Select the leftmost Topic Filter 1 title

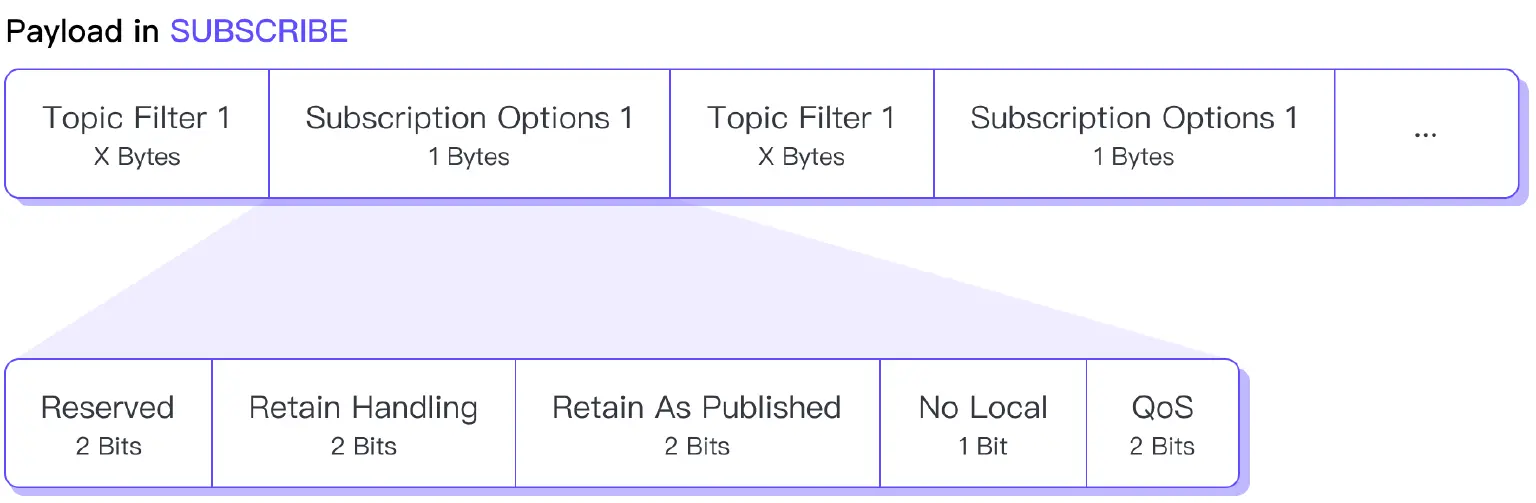tap(136, 118)
